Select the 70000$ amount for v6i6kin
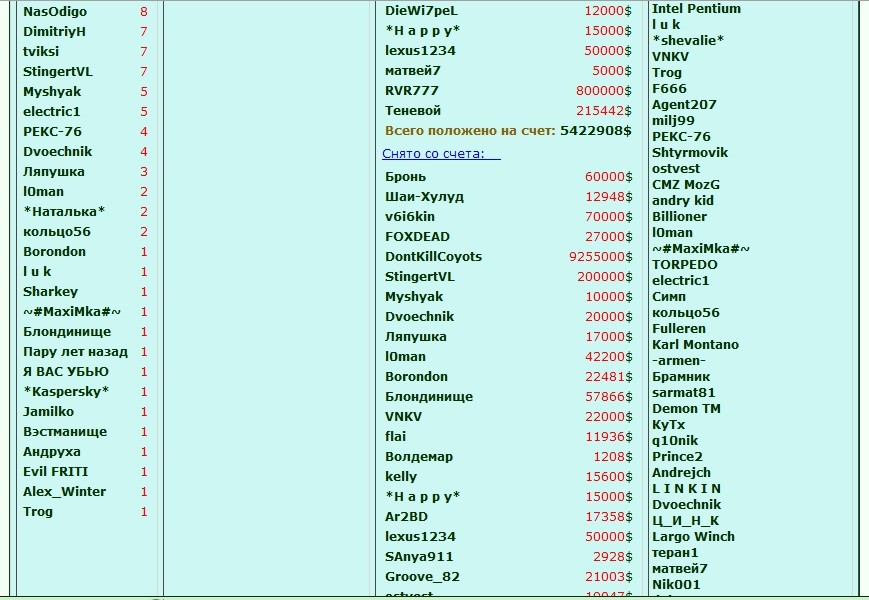This screenshot has width=869, height=600. coord(609,217)
